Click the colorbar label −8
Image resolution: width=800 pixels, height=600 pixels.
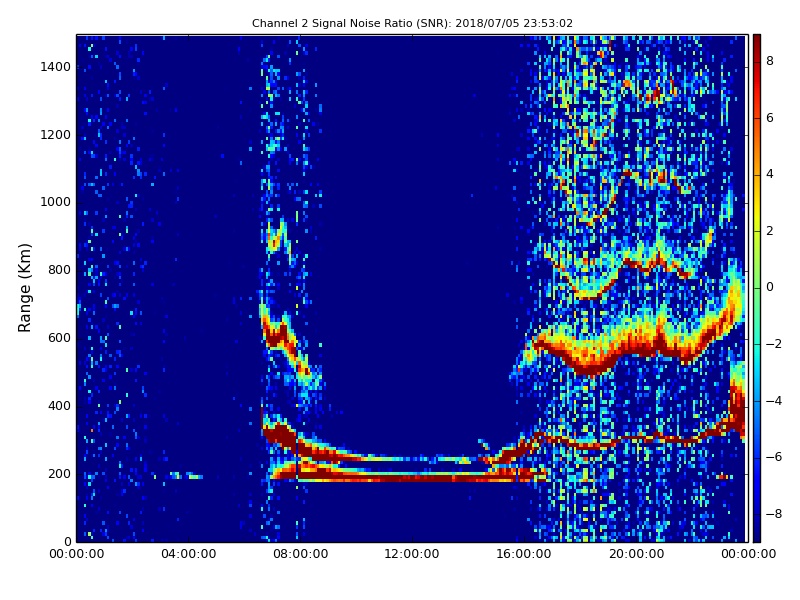click(773, 514)
